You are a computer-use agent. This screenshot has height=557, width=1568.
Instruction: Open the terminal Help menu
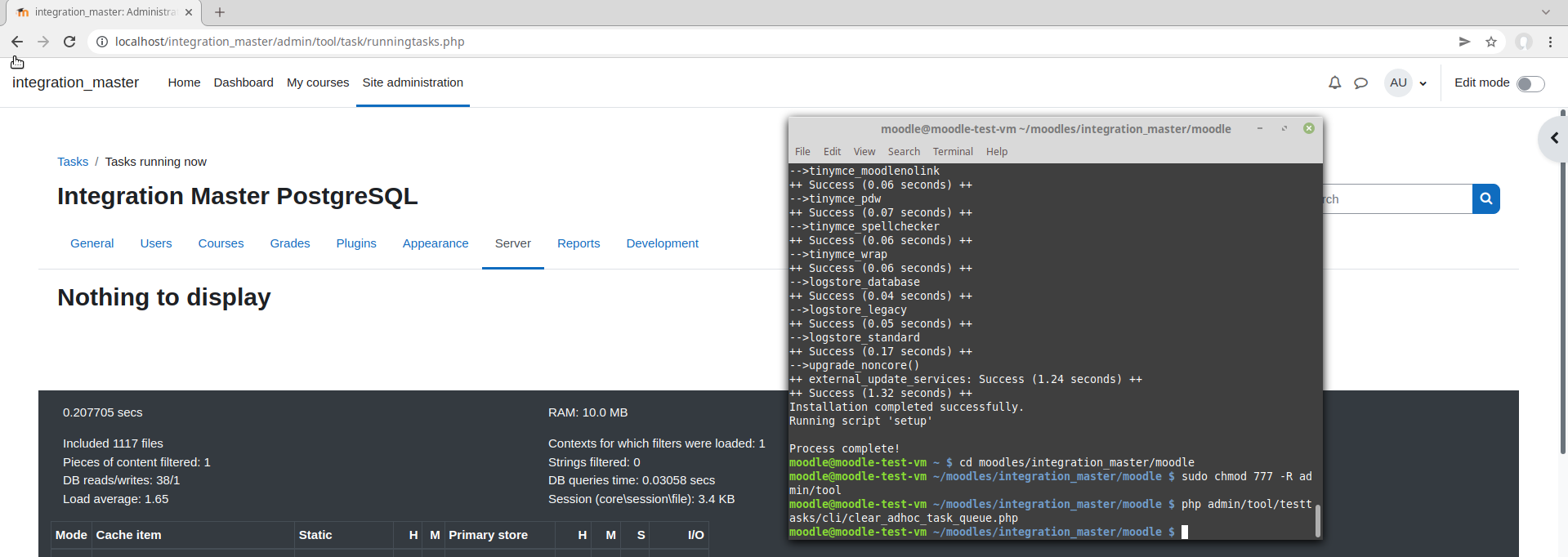pos(997,151)
